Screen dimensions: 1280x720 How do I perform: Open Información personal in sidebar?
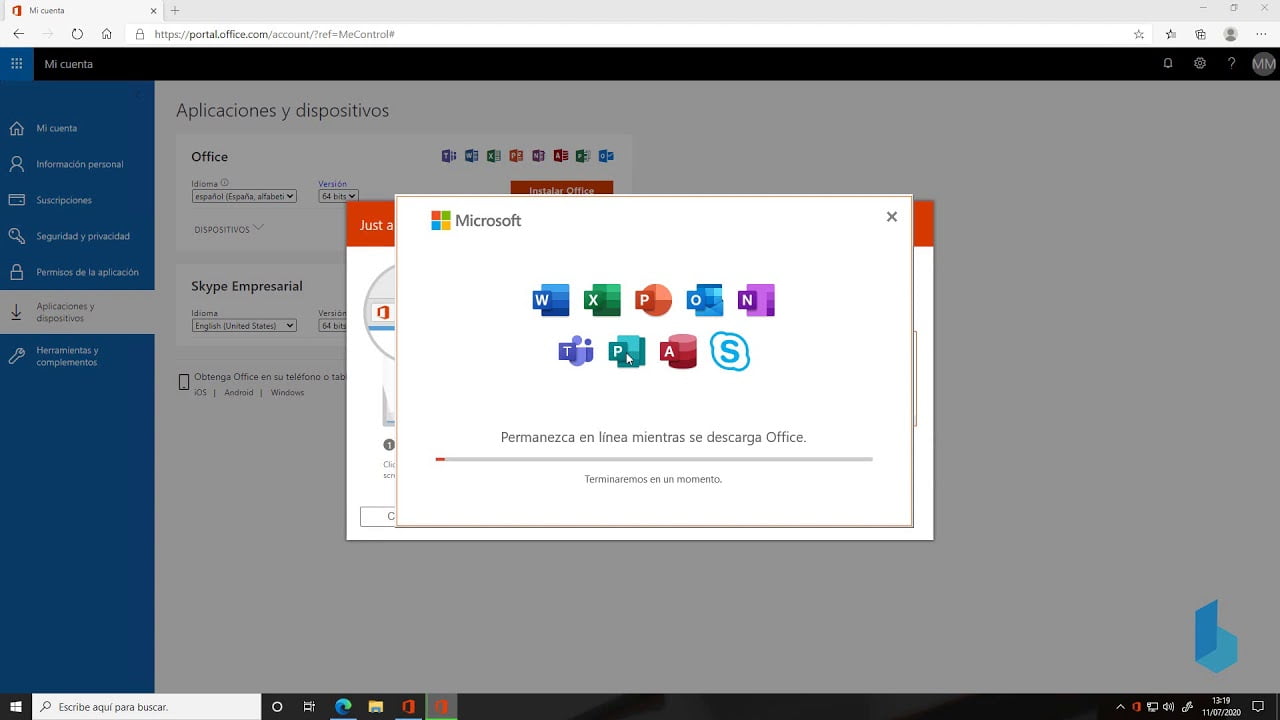tap(77, 164)
